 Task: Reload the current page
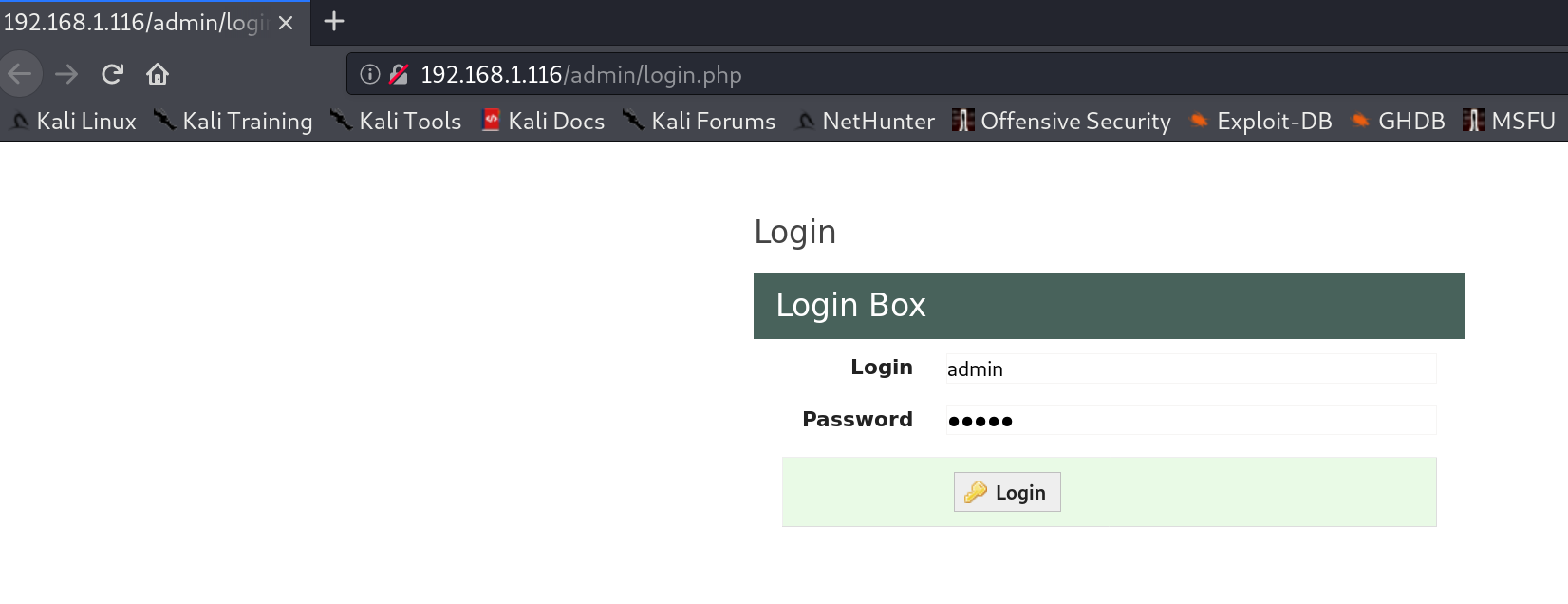pyautogui.click(x=112, y=74)
